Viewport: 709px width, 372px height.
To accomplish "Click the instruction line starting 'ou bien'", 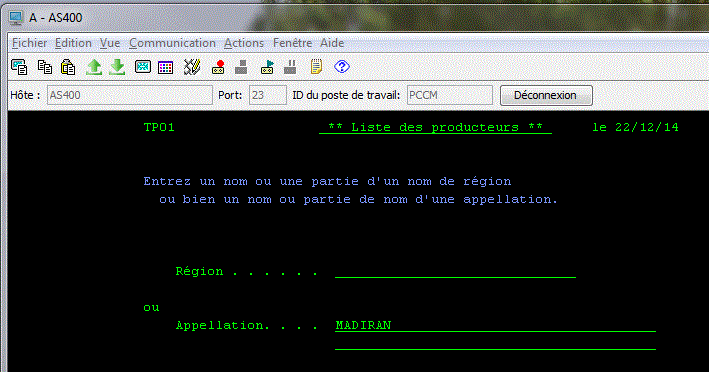I will (359, 199).
